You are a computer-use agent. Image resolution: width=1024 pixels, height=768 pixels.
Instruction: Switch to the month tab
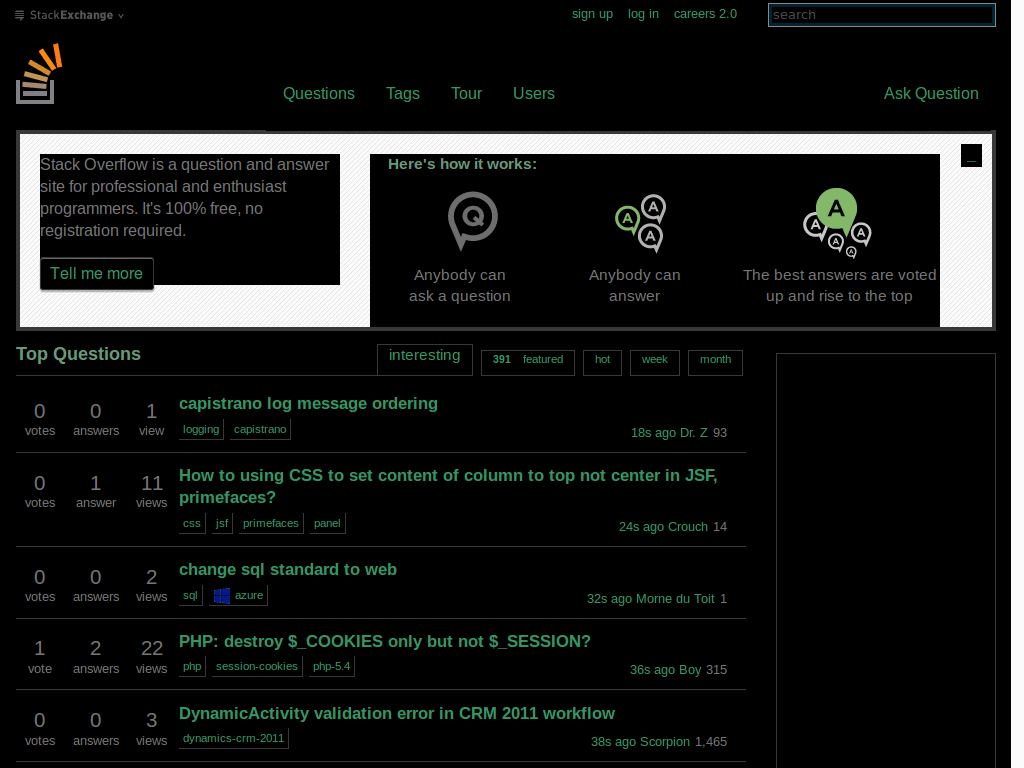[x=715, y=362]
